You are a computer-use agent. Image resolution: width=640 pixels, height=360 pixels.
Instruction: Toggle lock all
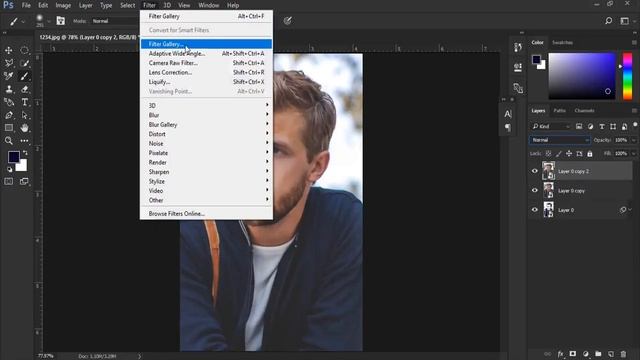point(589,153)
